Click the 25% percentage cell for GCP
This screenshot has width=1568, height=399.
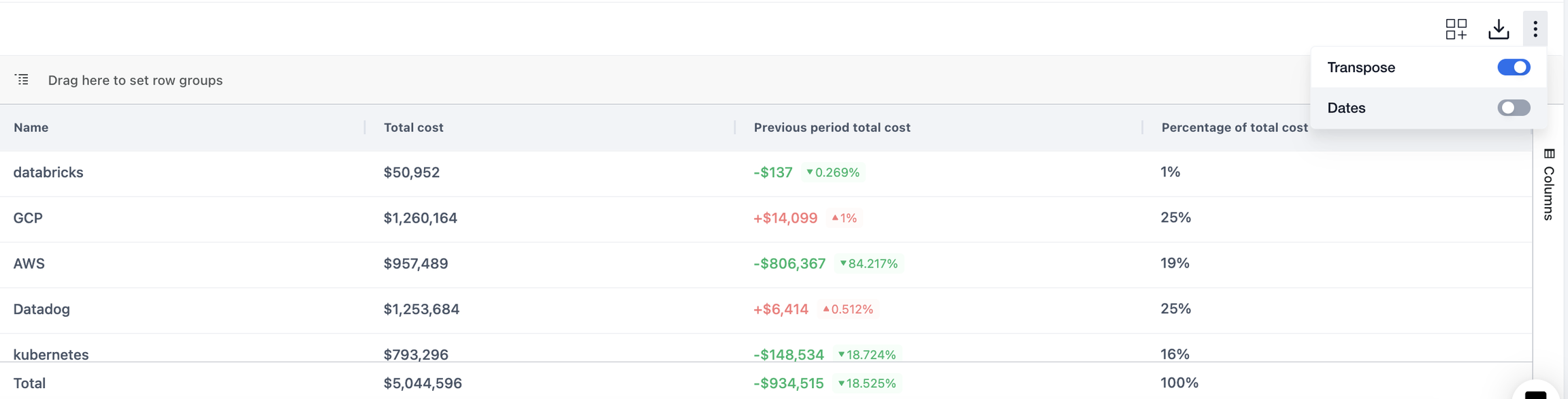tap(1175, 217)
